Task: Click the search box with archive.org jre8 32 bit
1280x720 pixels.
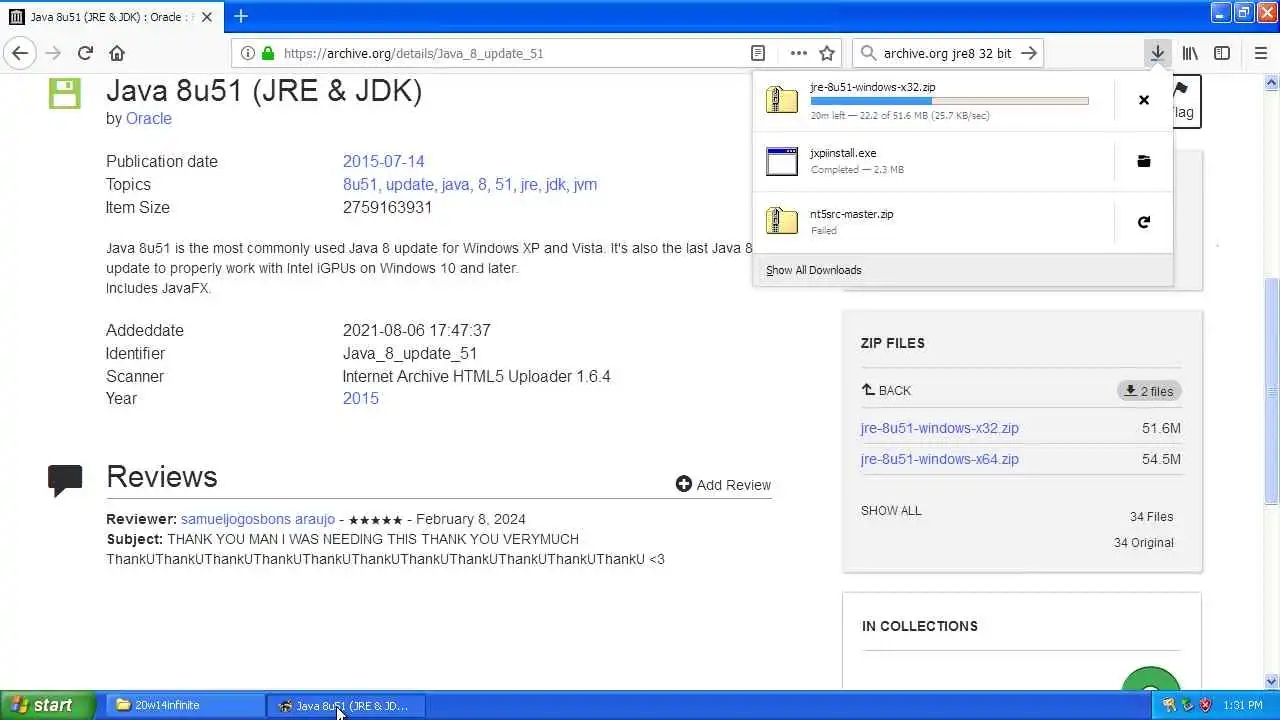Action: (947, 53)
